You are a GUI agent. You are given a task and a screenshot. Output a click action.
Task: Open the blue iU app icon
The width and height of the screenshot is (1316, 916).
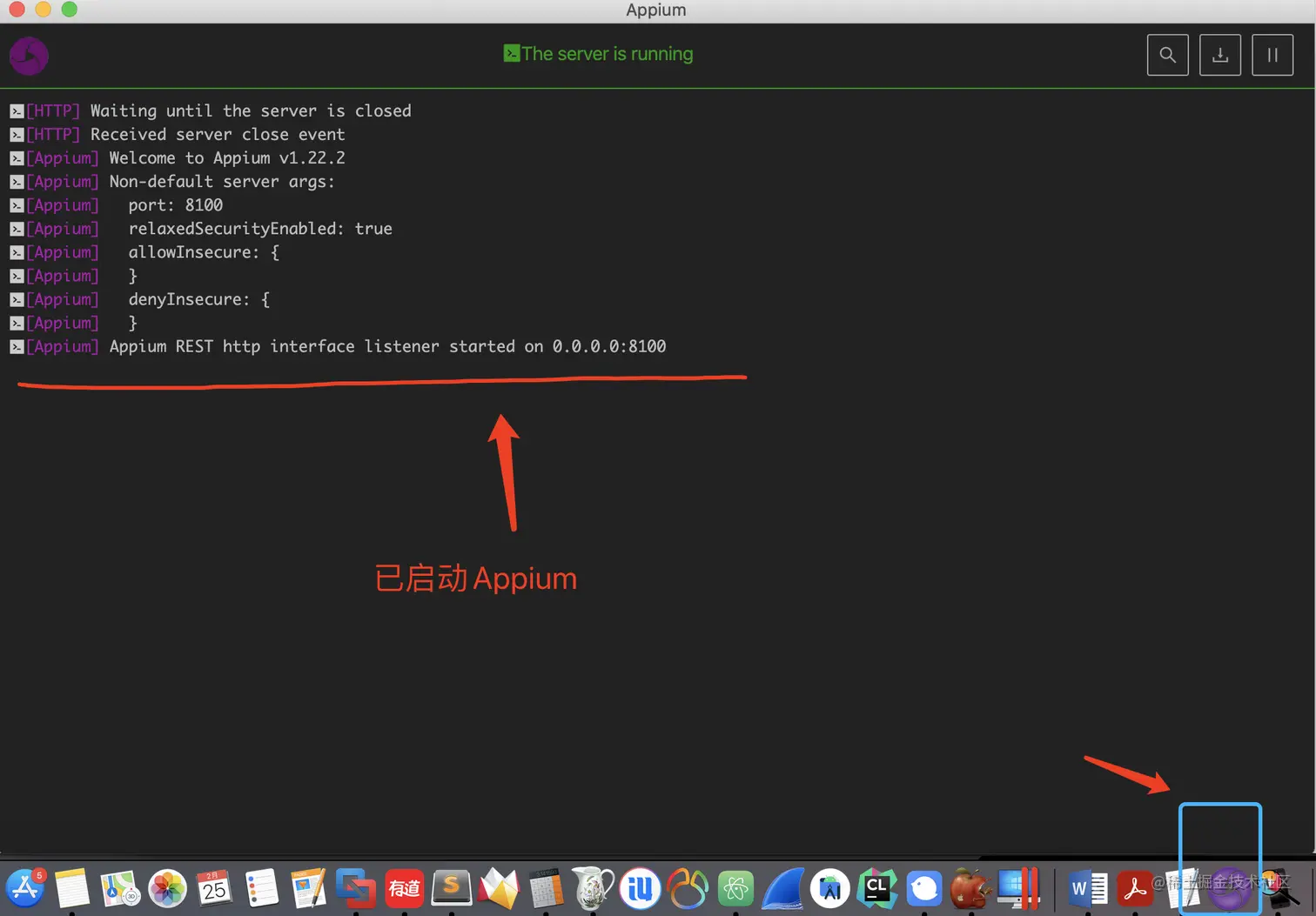click(640, 888)
